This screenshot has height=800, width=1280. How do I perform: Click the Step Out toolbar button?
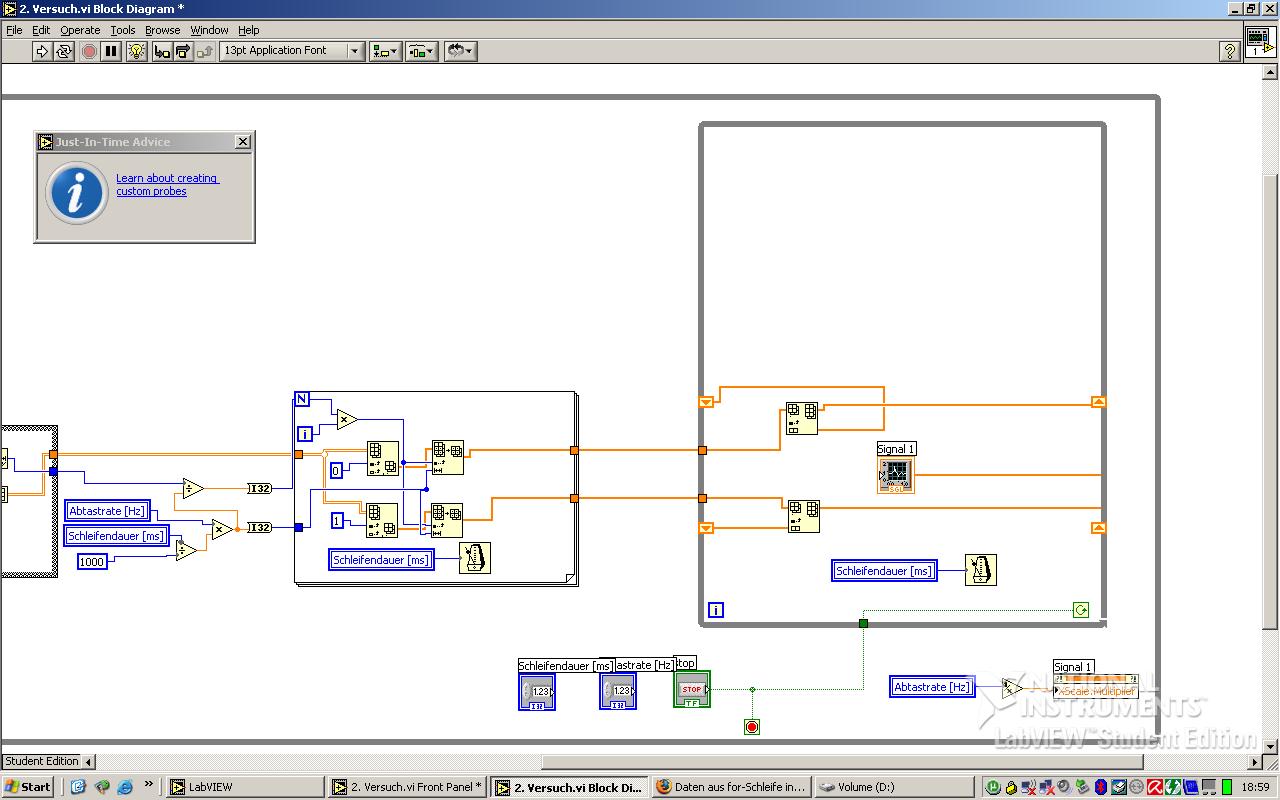click(x=204, y=51)
